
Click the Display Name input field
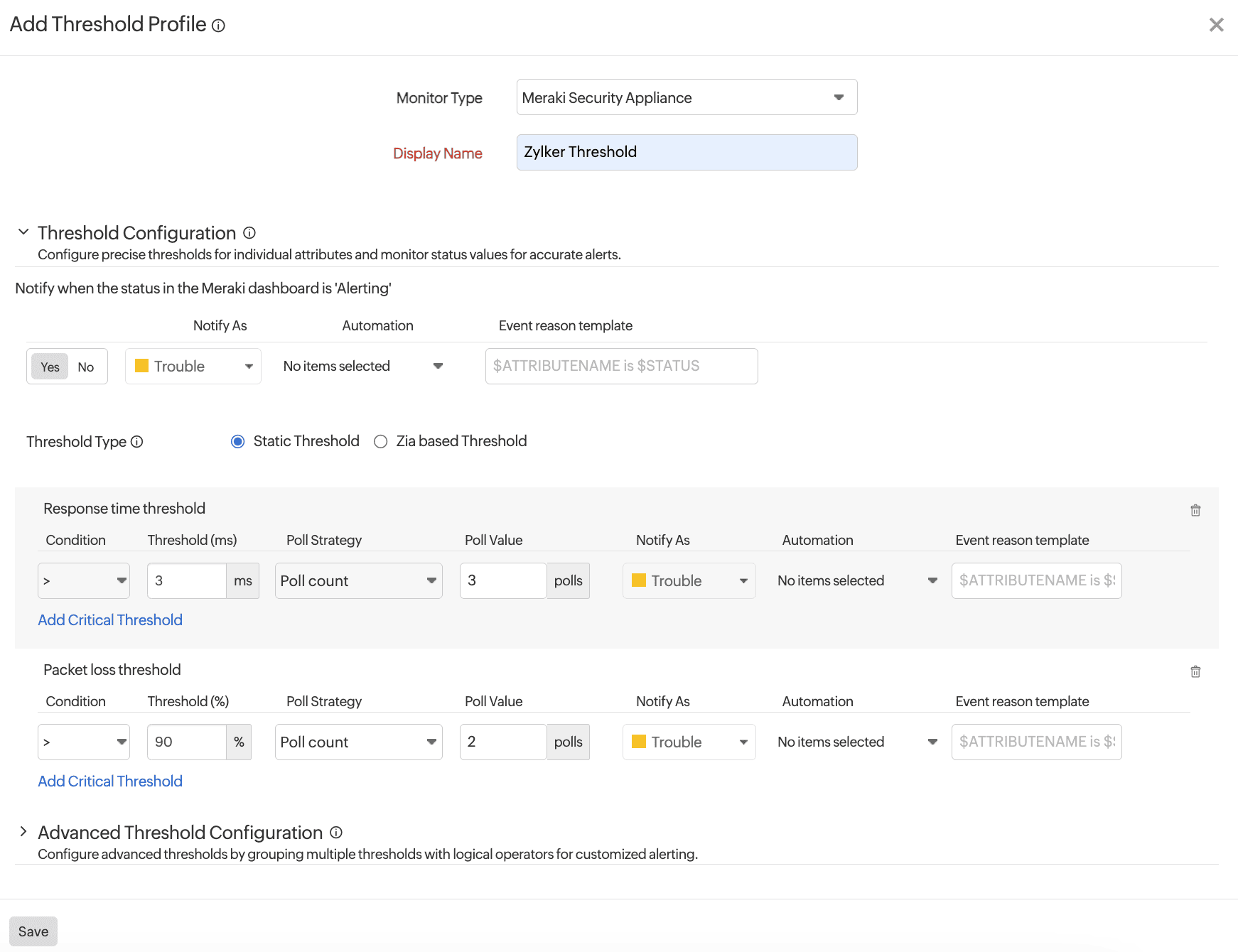point(687,153)
